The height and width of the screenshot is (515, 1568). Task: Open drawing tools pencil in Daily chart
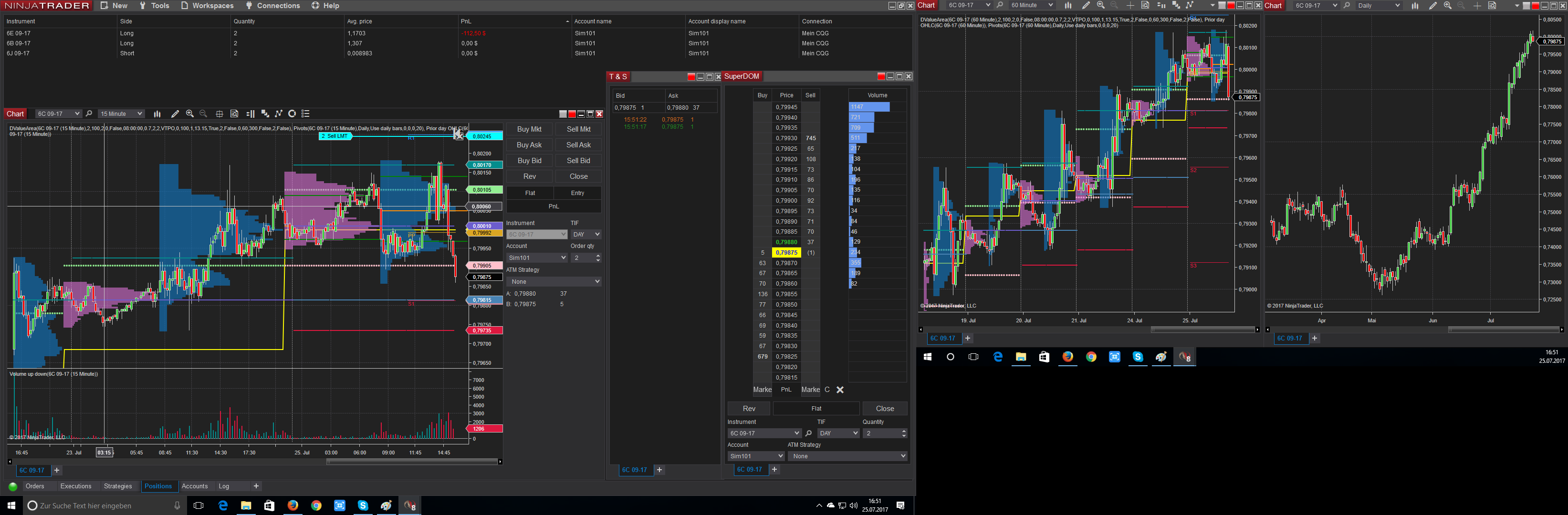tap(1433, 5)
